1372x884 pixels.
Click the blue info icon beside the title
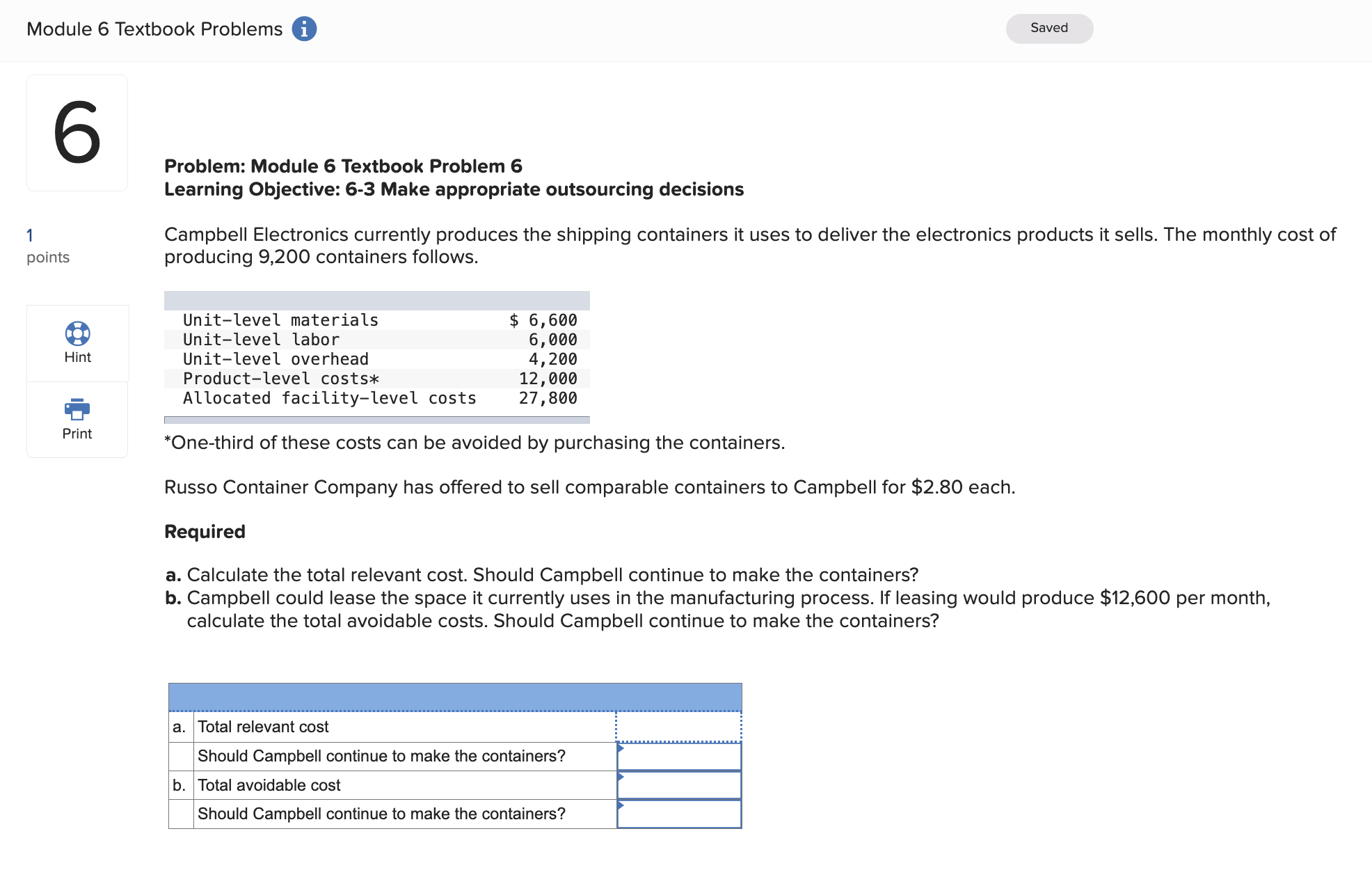click(x=304, y=29)
